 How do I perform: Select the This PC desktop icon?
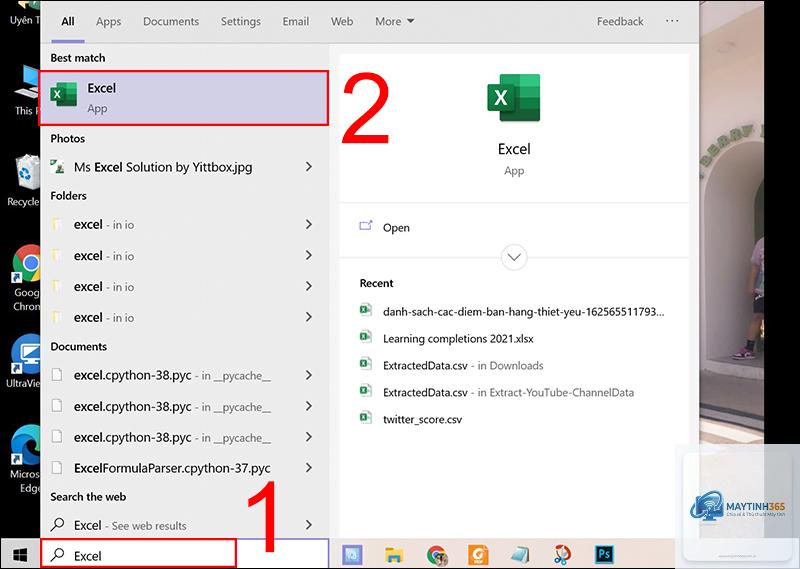[x=27, y=91]
